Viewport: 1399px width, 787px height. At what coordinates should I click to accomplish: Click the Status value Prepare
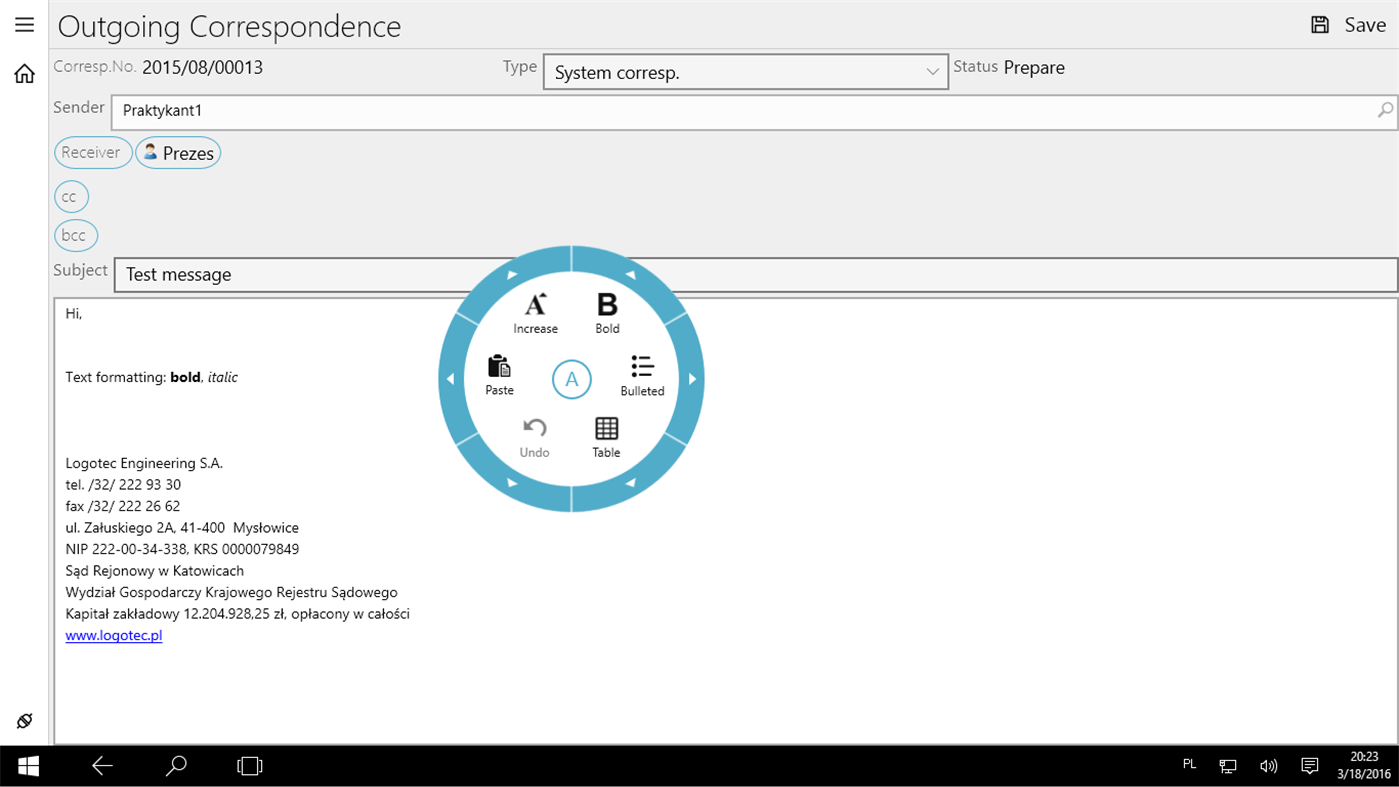1034,68
